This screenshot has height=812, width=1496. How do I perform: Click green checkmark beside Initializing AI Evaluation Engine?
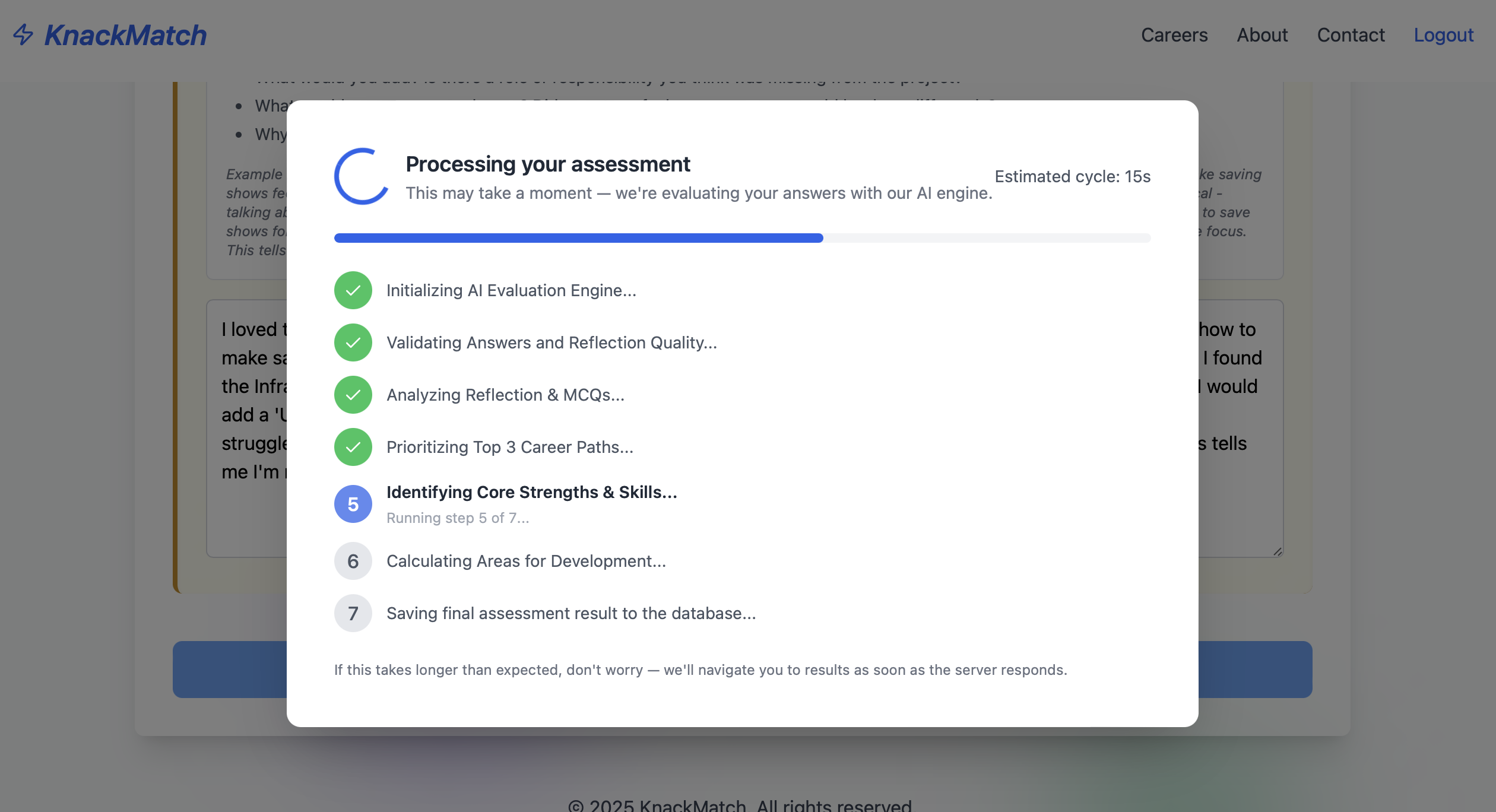[x=353, y=290]
